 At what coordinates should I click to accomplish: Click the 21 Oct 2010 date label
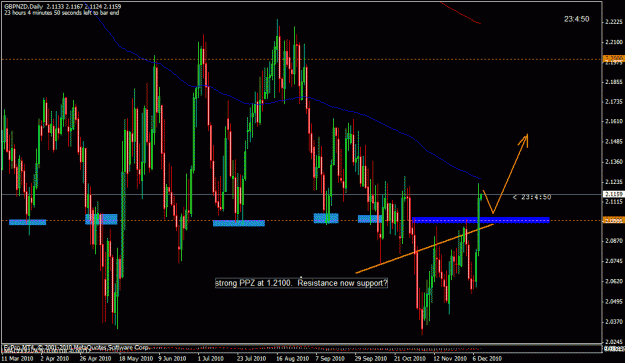point(409,358)
